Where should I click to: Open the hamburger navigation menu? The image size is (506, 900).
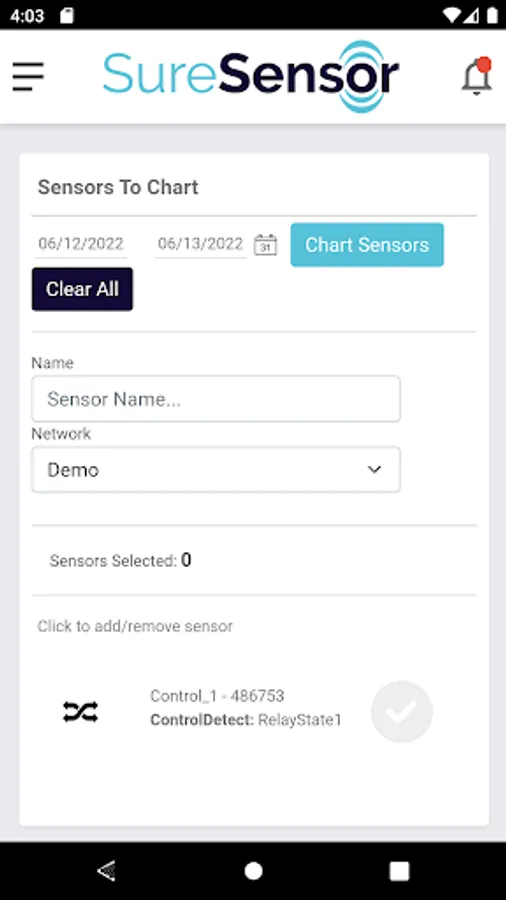pos(28,76)
